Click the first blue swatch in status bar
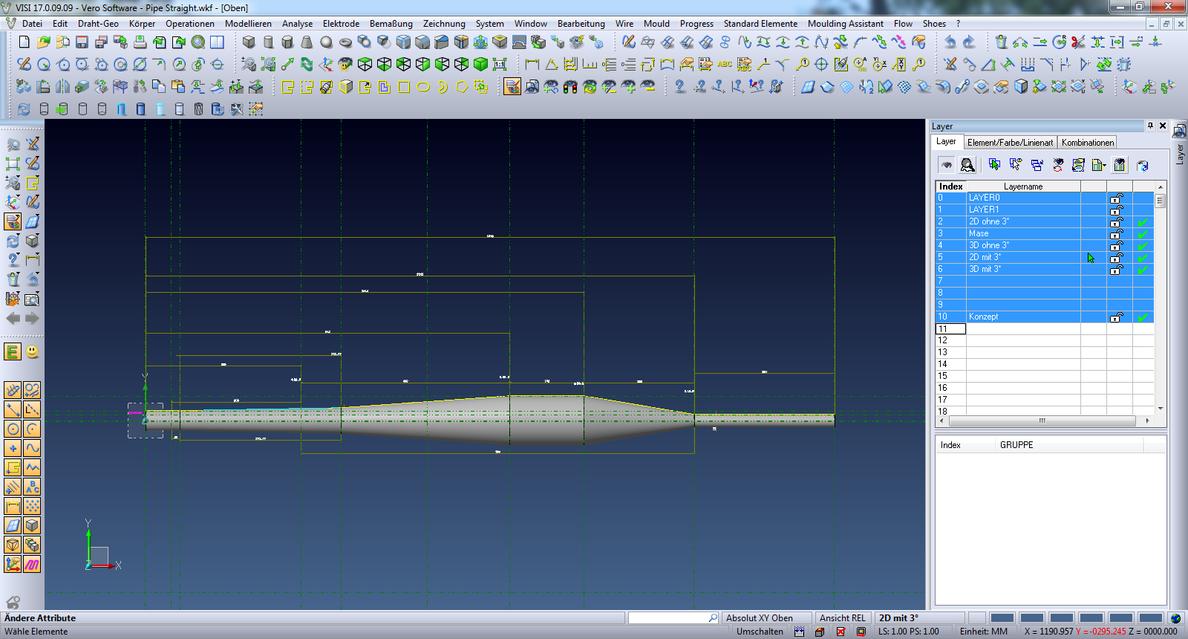 (1002, 618)
